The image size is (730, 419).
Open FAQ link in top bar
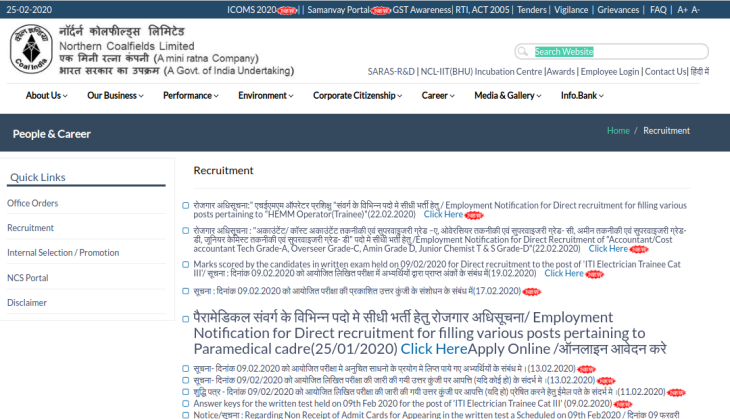(x=658, y=10)
